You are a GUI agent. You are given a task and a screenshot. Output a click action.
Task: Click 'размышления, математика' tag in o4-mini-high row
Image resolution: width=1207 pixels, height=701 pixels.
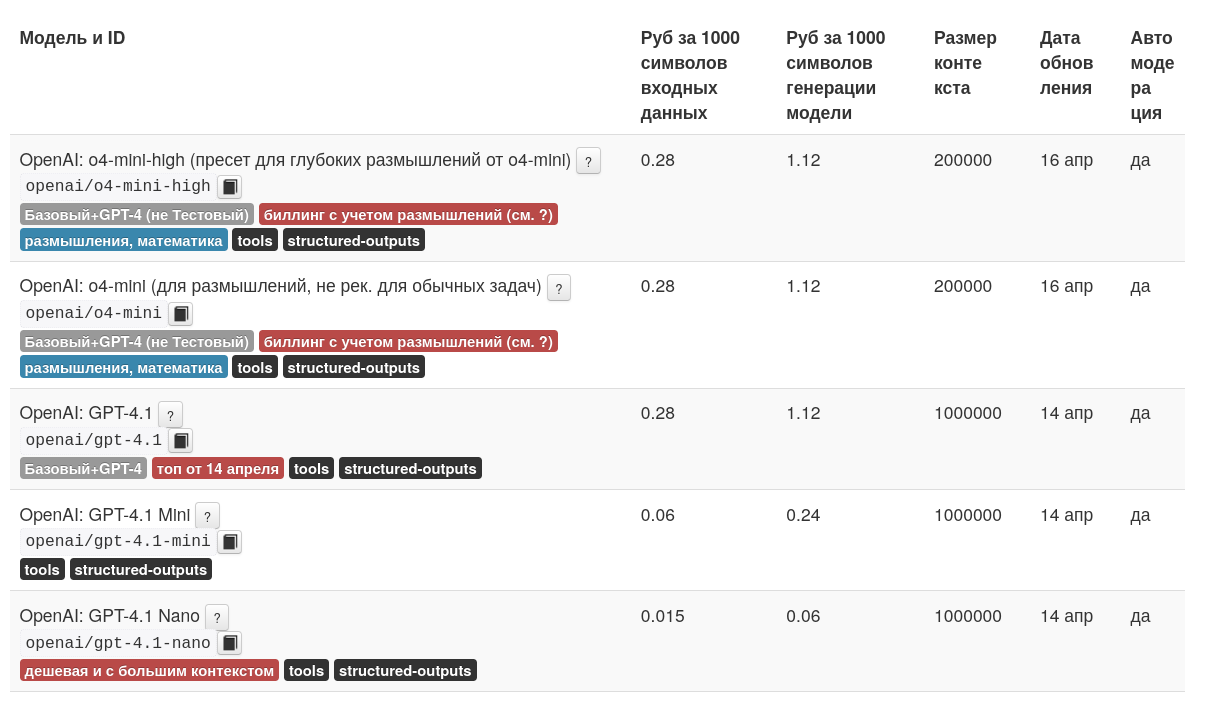click(124, 240)
